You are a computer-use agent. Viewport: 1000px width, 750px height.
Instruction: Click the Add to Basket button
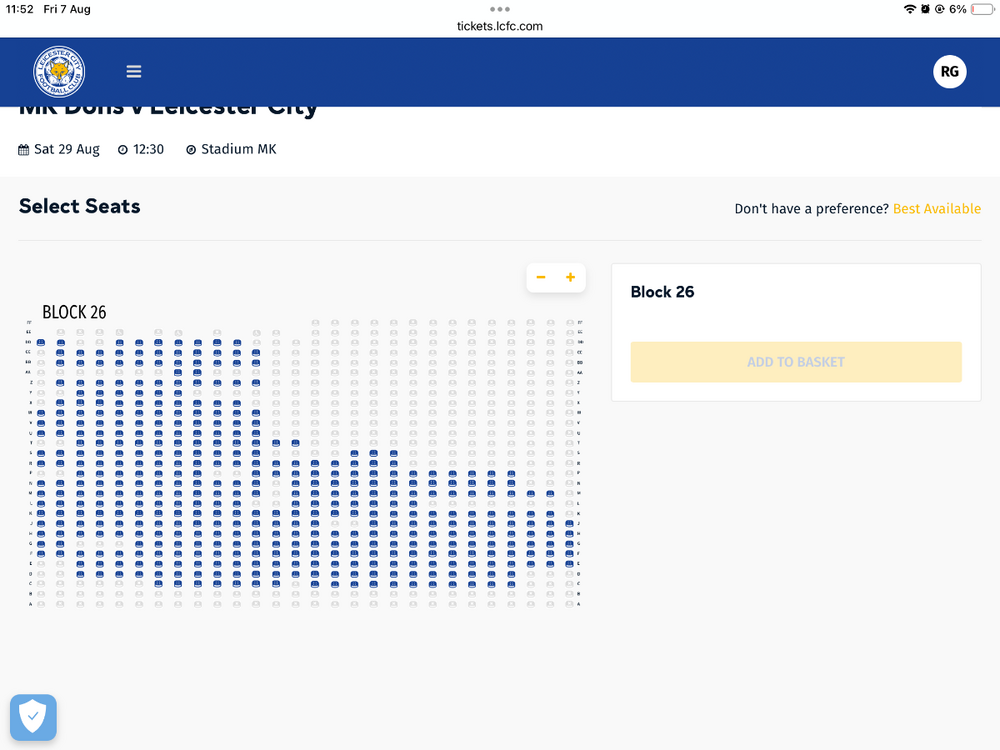(x=796, y=362)
